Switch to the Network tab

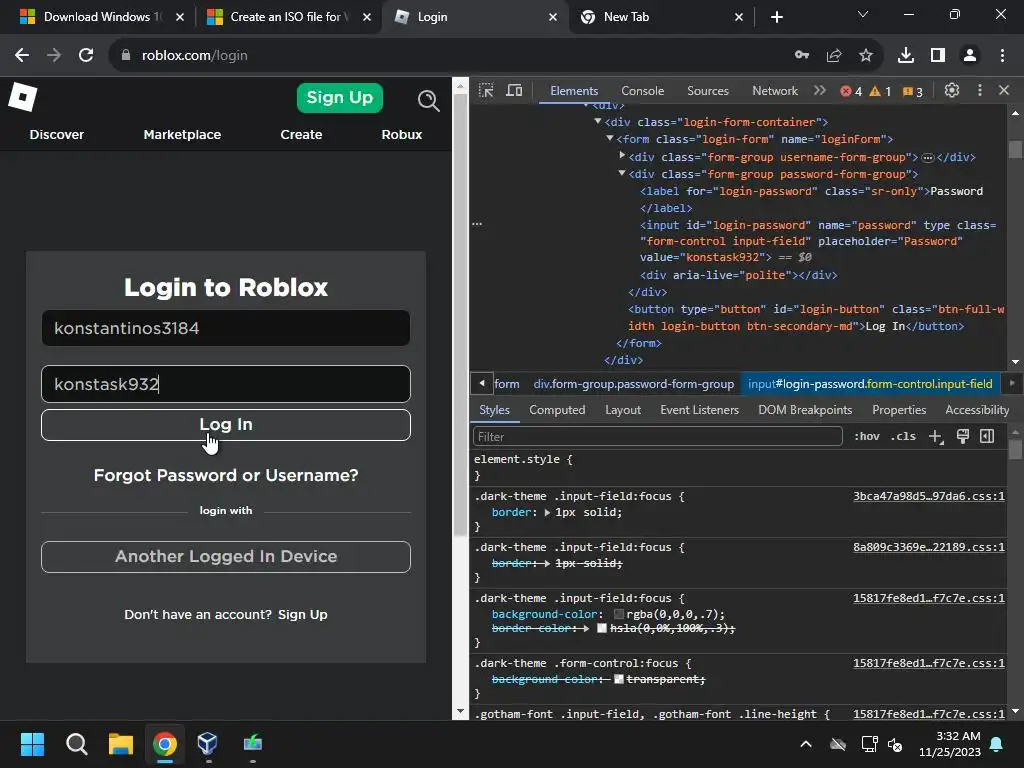coord(775,91)
